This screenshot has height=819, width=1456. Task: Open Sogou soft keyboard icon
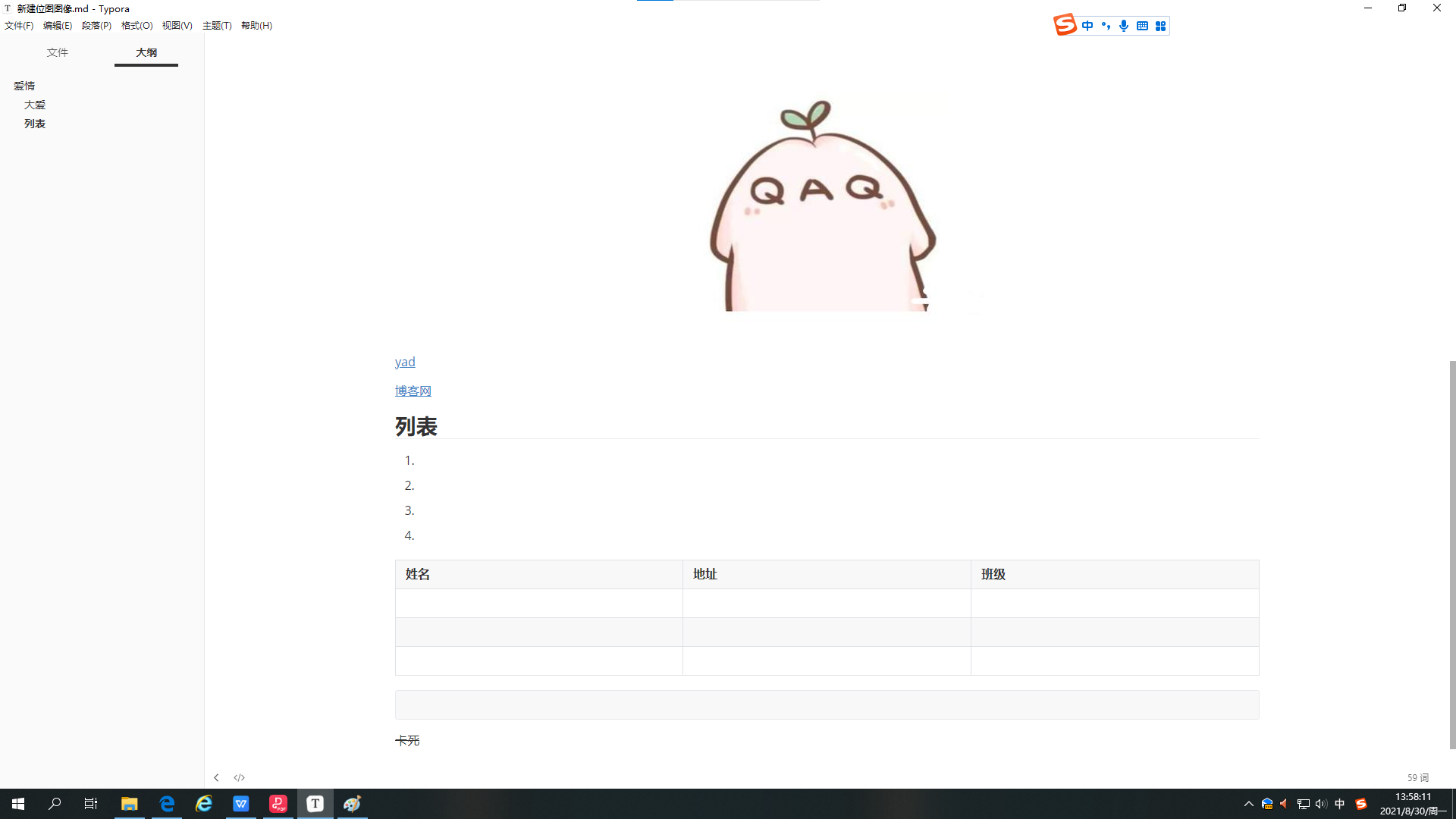point(1142,26)
